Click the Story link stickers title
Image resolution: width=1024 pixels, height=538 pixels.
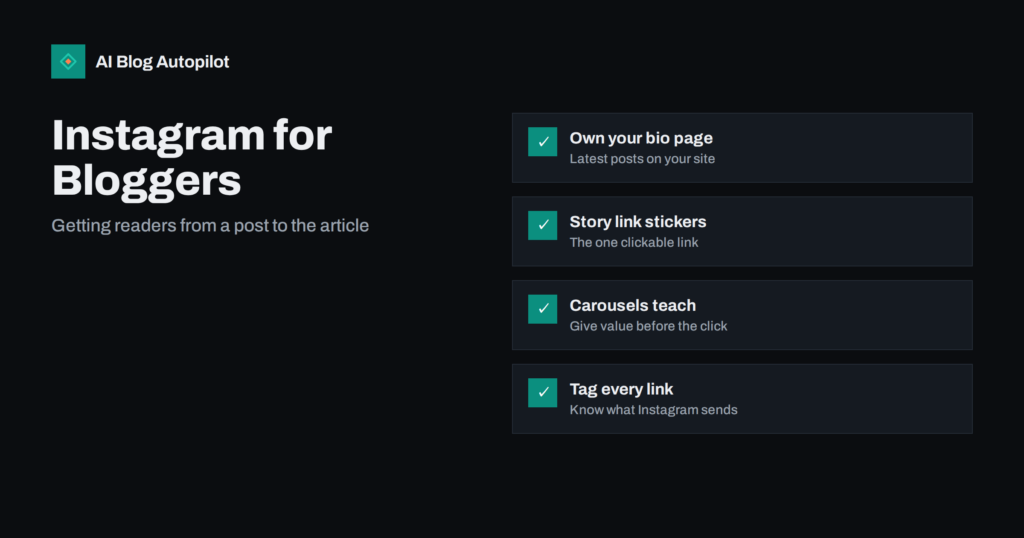(x=637, y=222)
